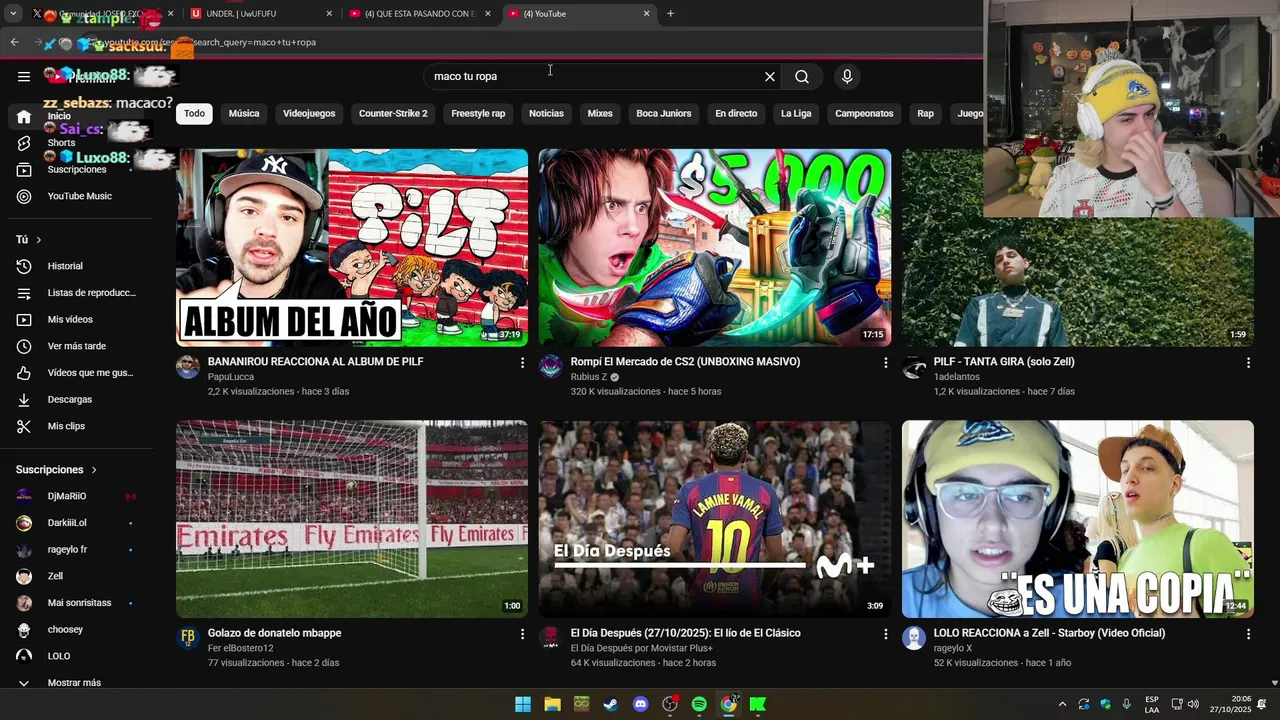This screenshot has width=1280, height=720.
Task: Open File Explorer from taskbar
Action: [x=552, y=704]
